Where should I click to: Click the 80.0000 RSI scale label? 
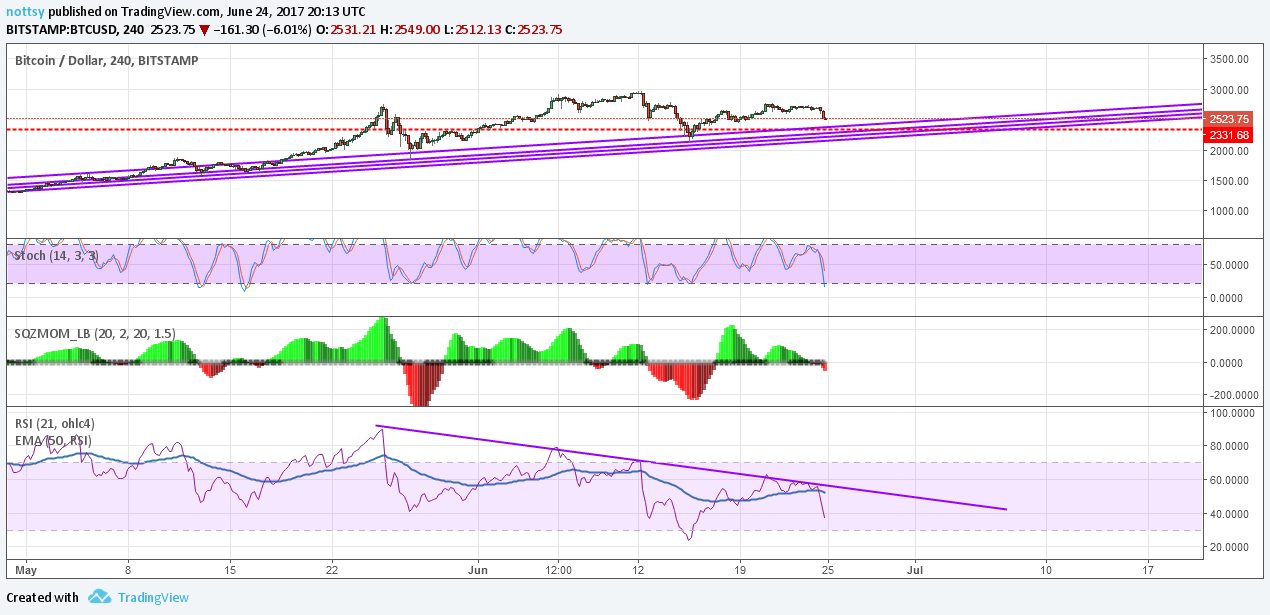click(x=1229, y=446)
